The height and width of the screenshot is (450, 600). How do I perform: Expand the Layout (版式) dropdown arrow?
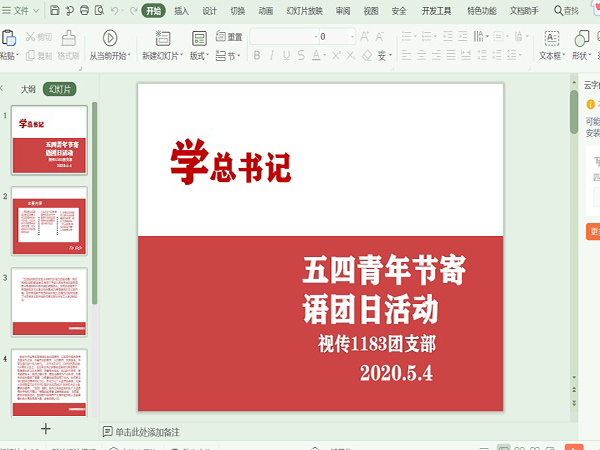click(208, 56)
